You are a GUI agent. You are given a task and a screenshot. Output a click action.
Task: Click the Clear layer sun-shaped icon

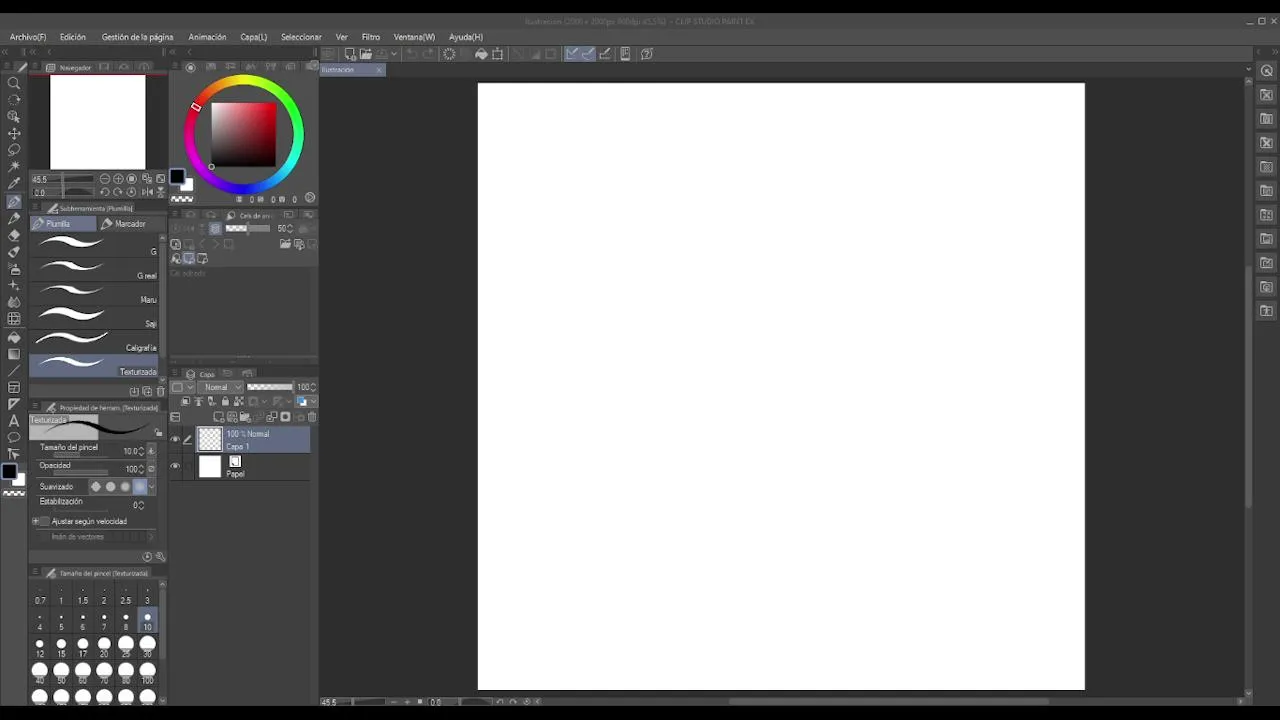coord(449,54)
